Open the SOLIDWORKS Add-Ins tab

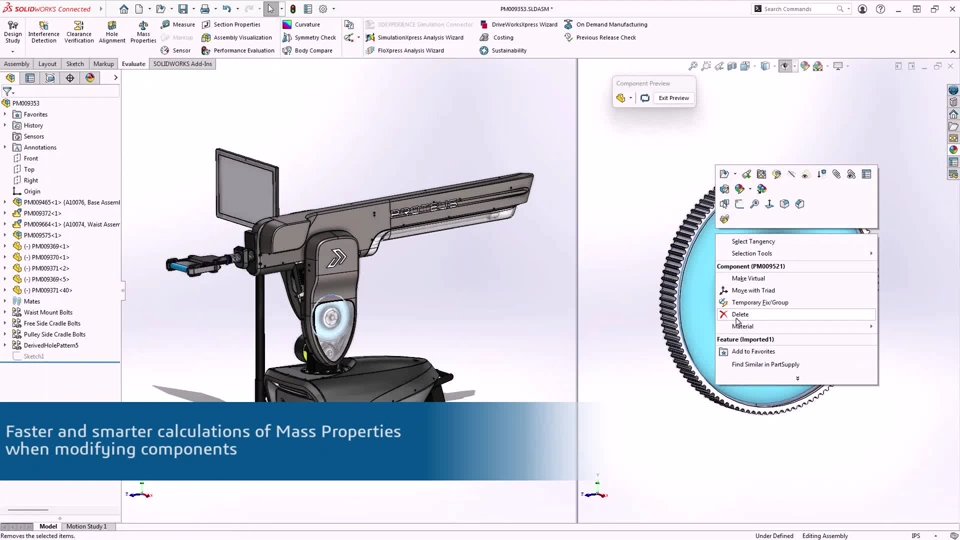[182, 64]
